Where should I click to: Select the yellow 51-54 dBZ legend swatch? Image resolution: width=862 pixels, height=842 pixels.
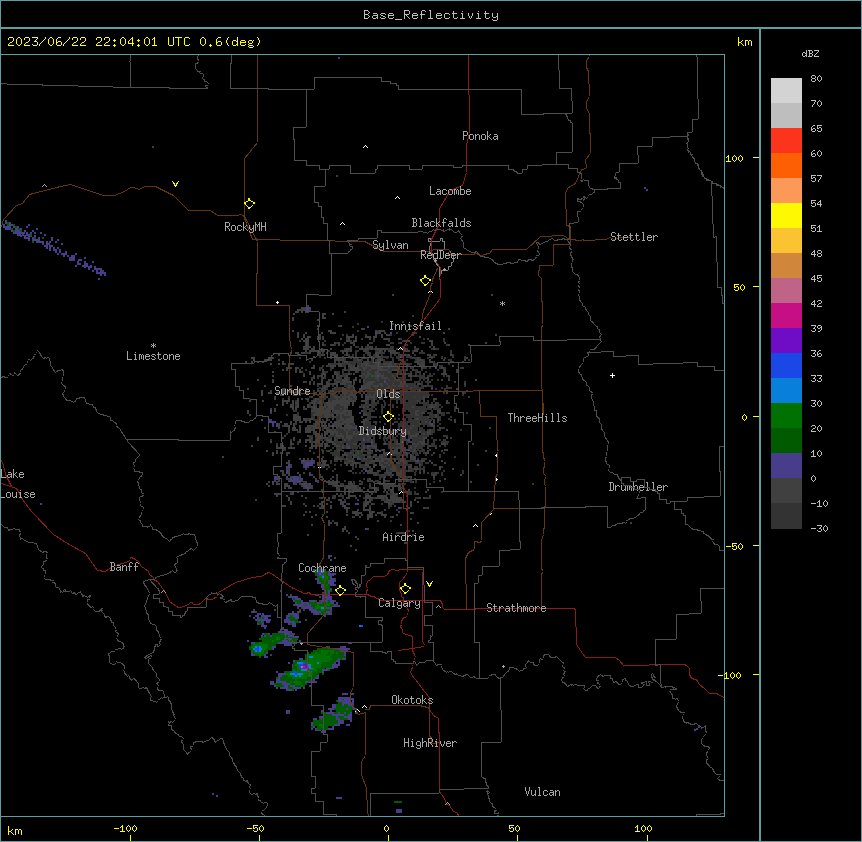point(786,215)
